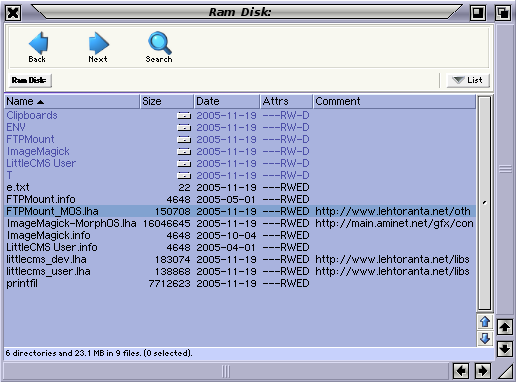Select the e.txt file
Viewport: 516px width, 382px height.
click(18, 187)
